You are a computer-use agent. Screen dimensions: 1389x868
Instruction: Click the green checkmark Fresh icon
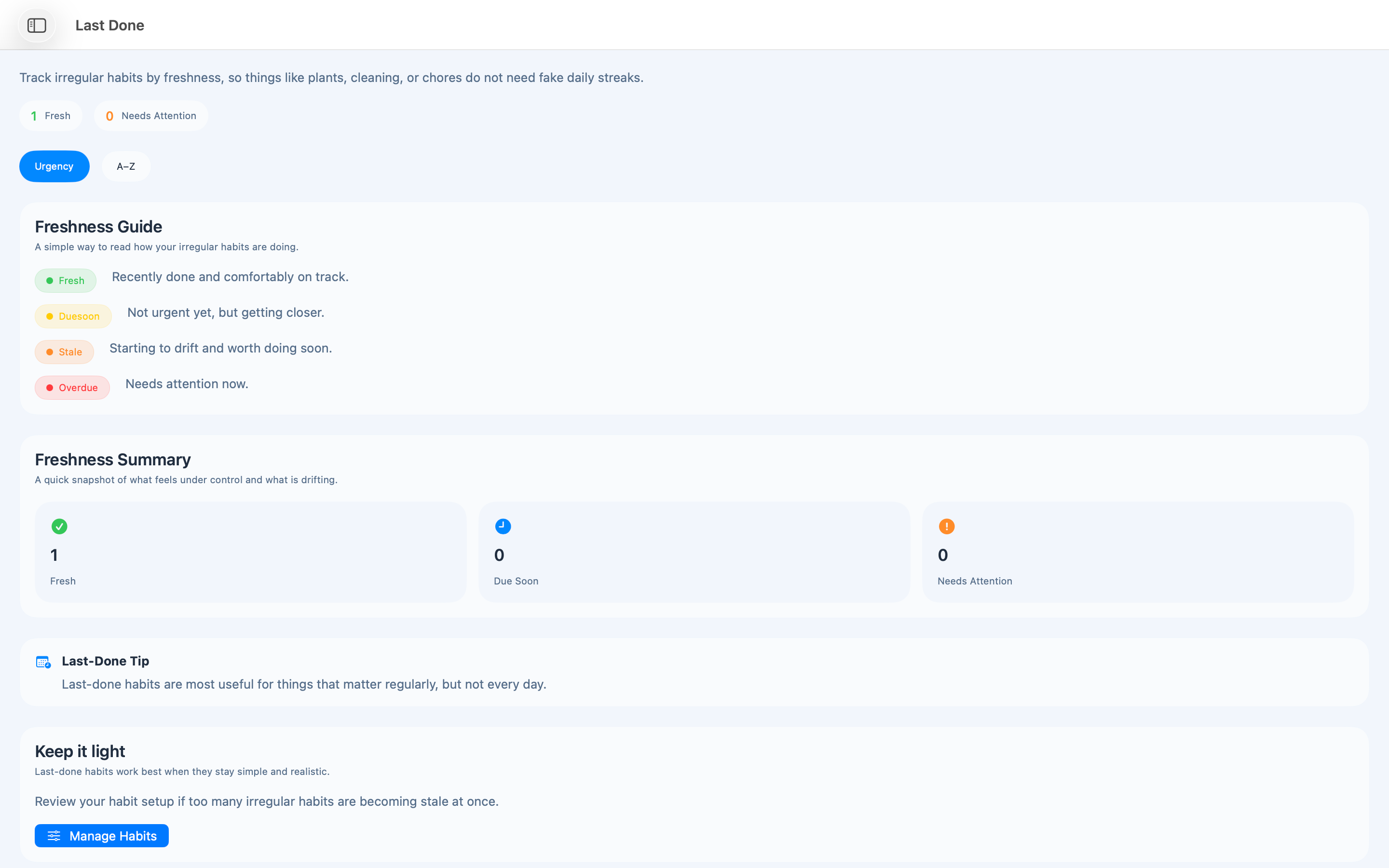pos(59,527)
